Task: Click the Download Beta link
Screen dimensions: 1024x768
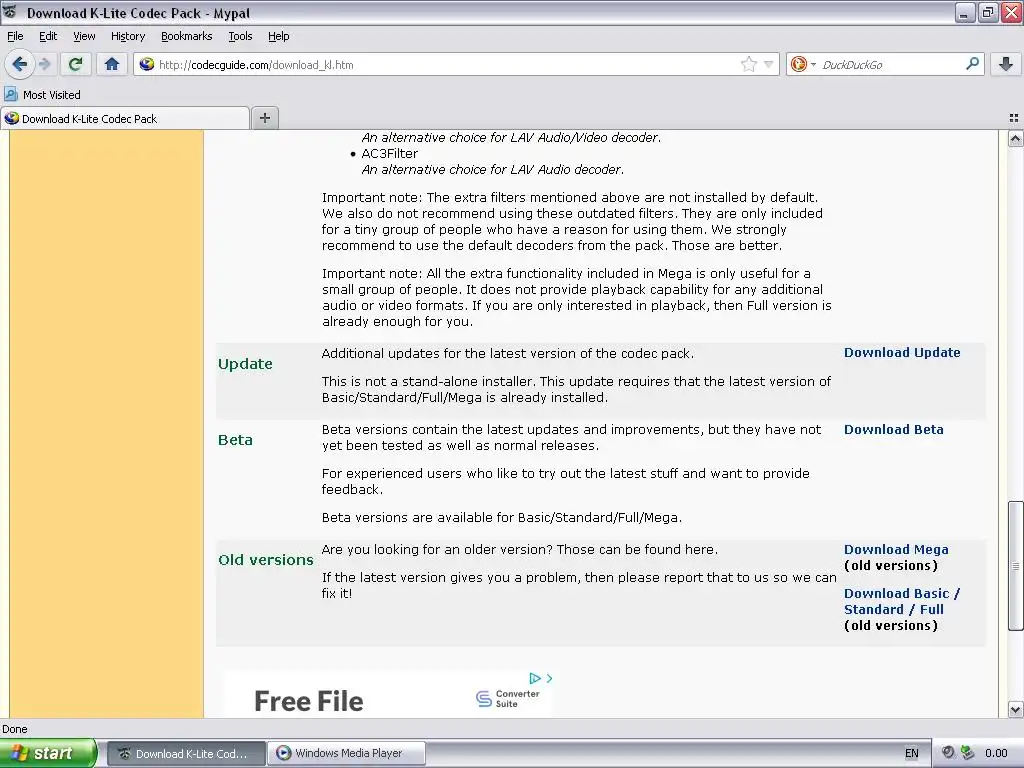Action: click(893, 430)
